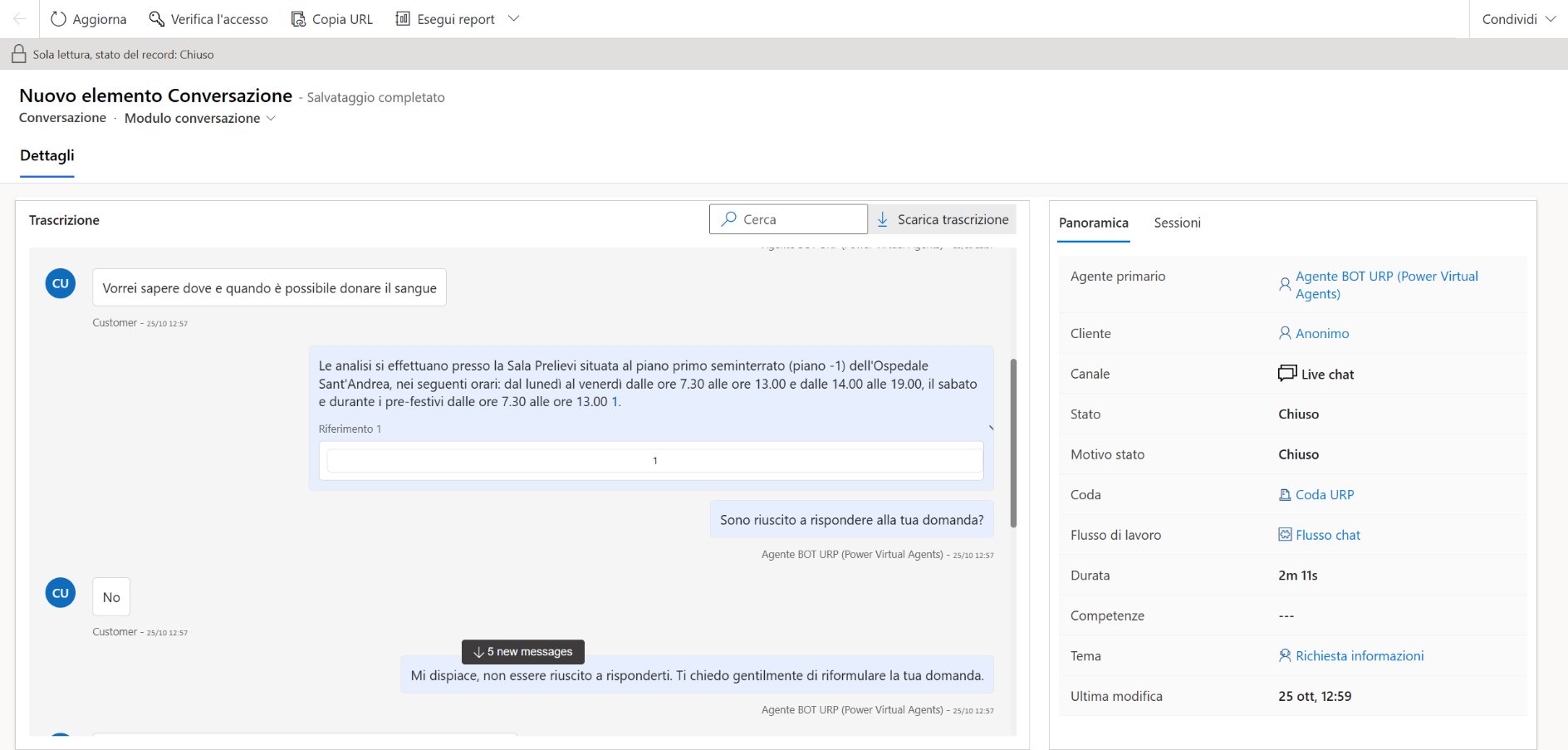This screenshot has width=1568, height=750.
Task: Click the Copia URL icon
Action: point(298,19)
